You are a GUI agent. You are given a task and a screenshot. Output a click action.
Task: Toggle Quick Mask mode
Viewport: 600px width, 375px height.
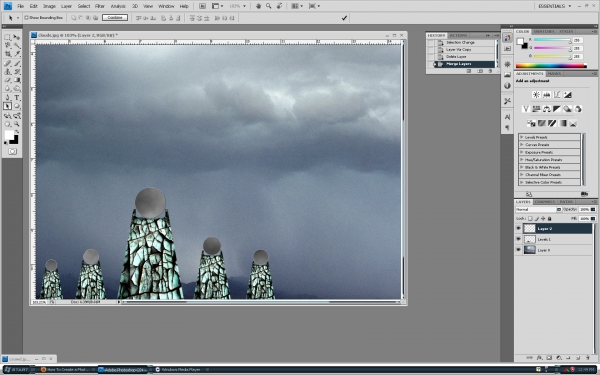tap(12, 152)
